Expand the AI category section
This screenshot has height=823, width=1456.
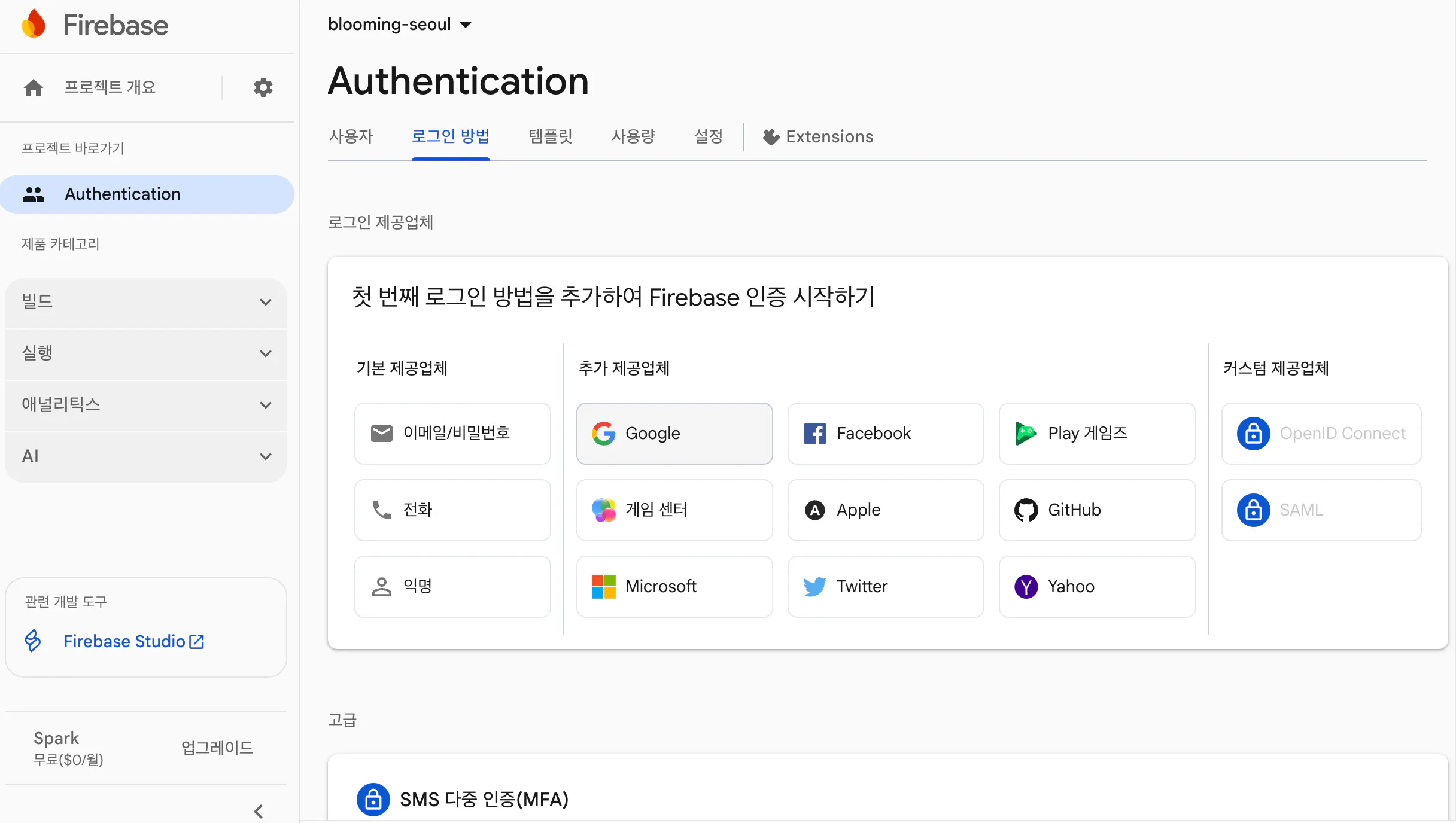(x=146, y=456)
